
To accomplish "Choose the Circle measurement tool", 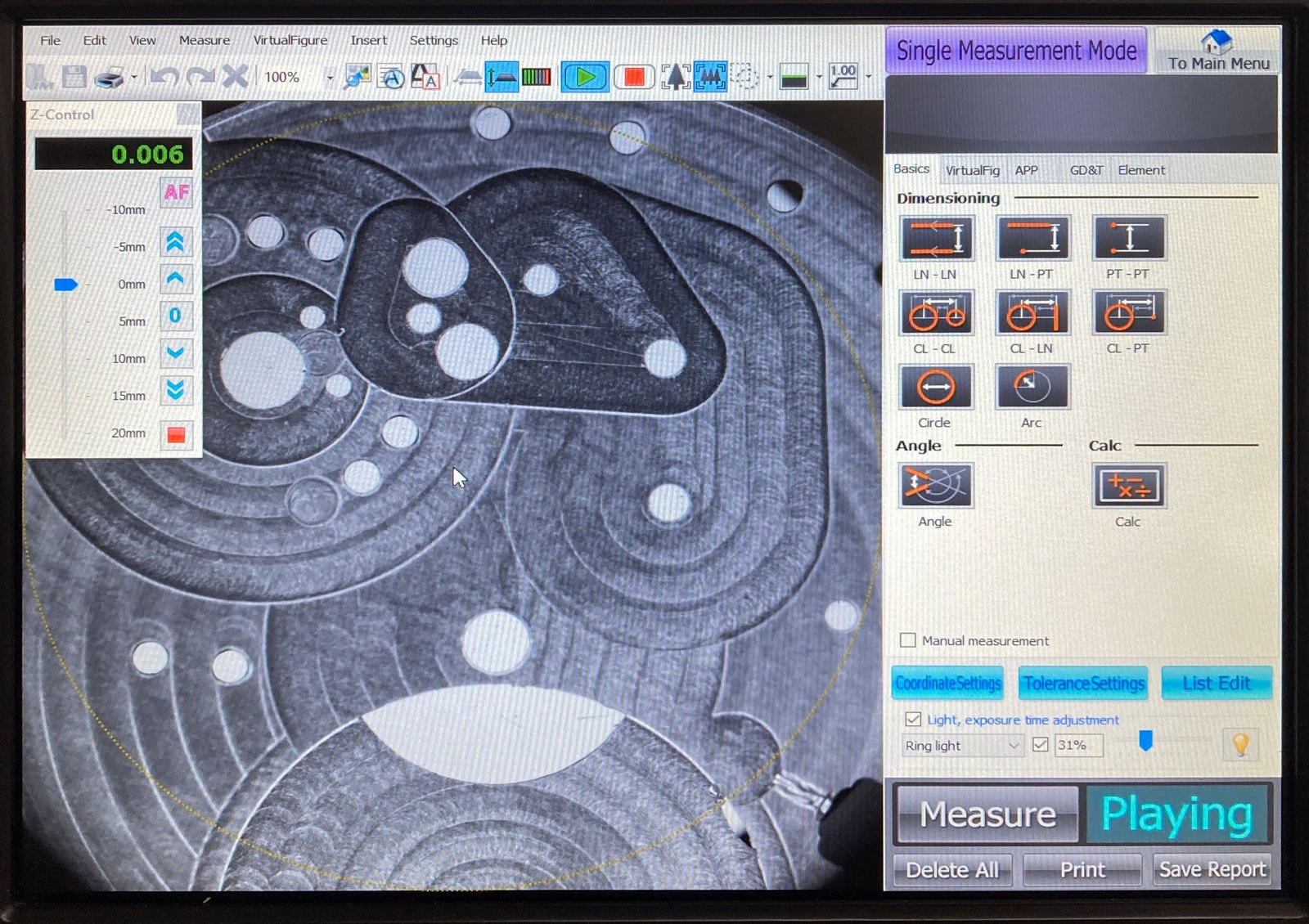I will [x=936, y=387].
